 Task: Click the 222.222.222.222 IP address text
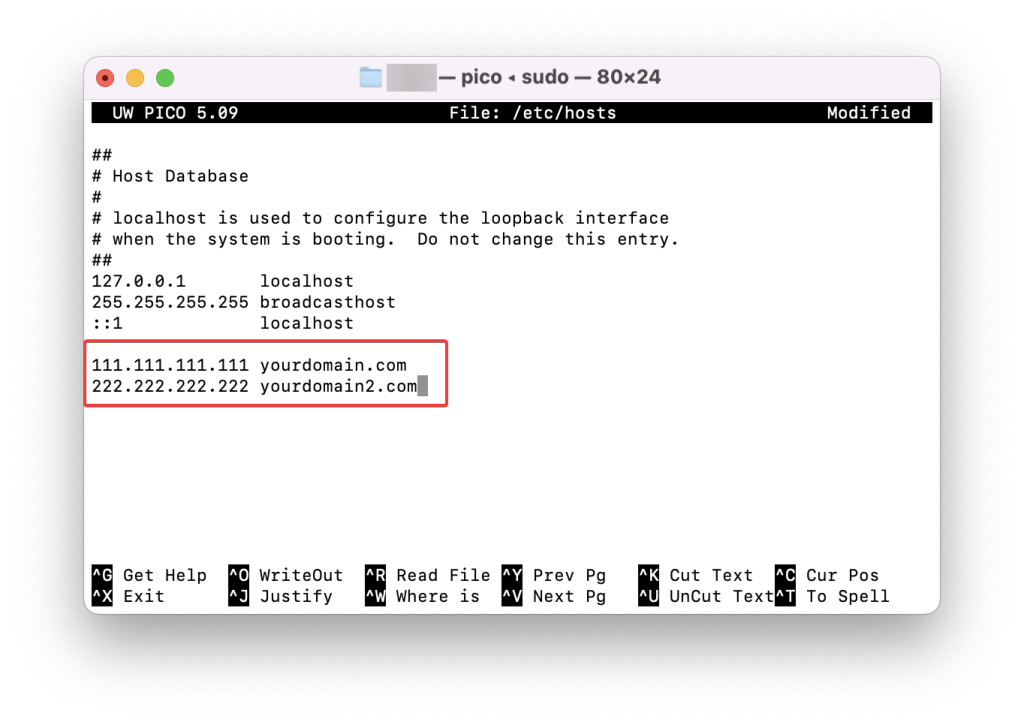point(170,386)
